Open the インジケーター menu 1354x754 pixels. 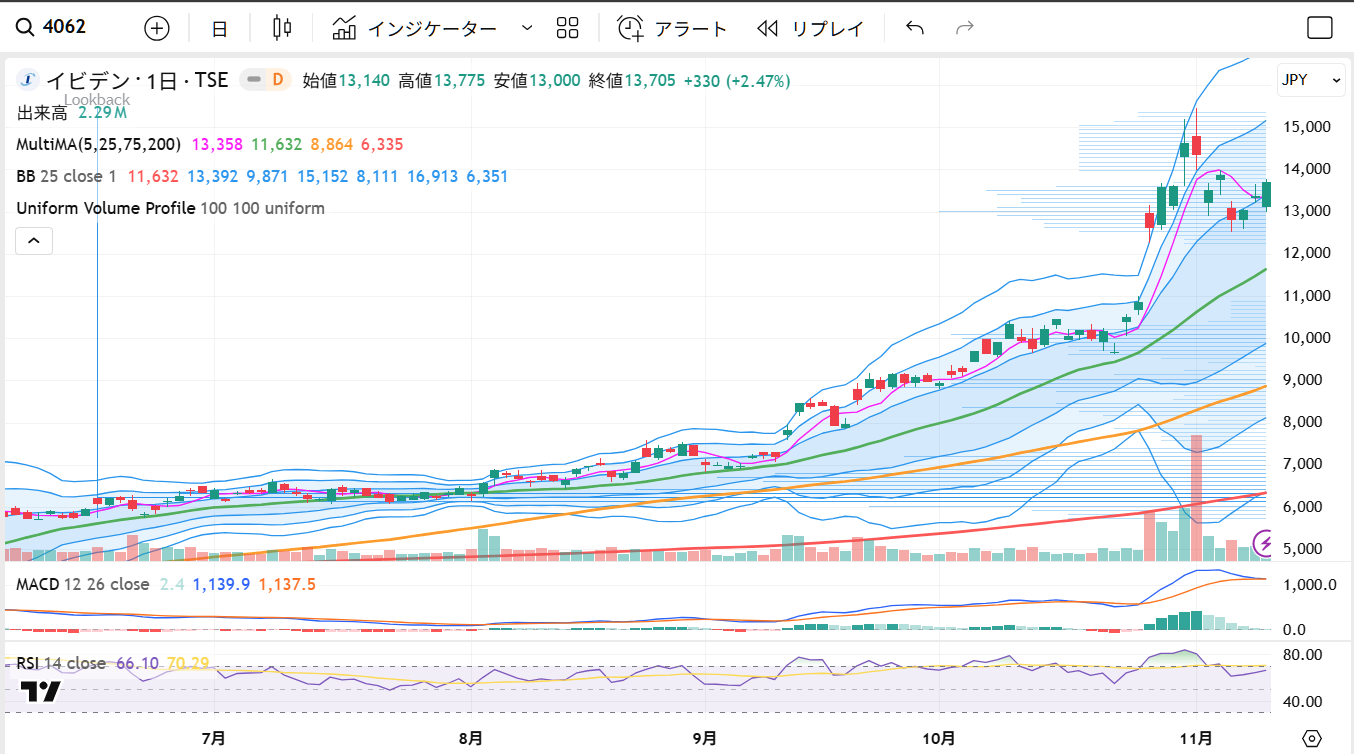pyautogui.click(x=415, y=28)
